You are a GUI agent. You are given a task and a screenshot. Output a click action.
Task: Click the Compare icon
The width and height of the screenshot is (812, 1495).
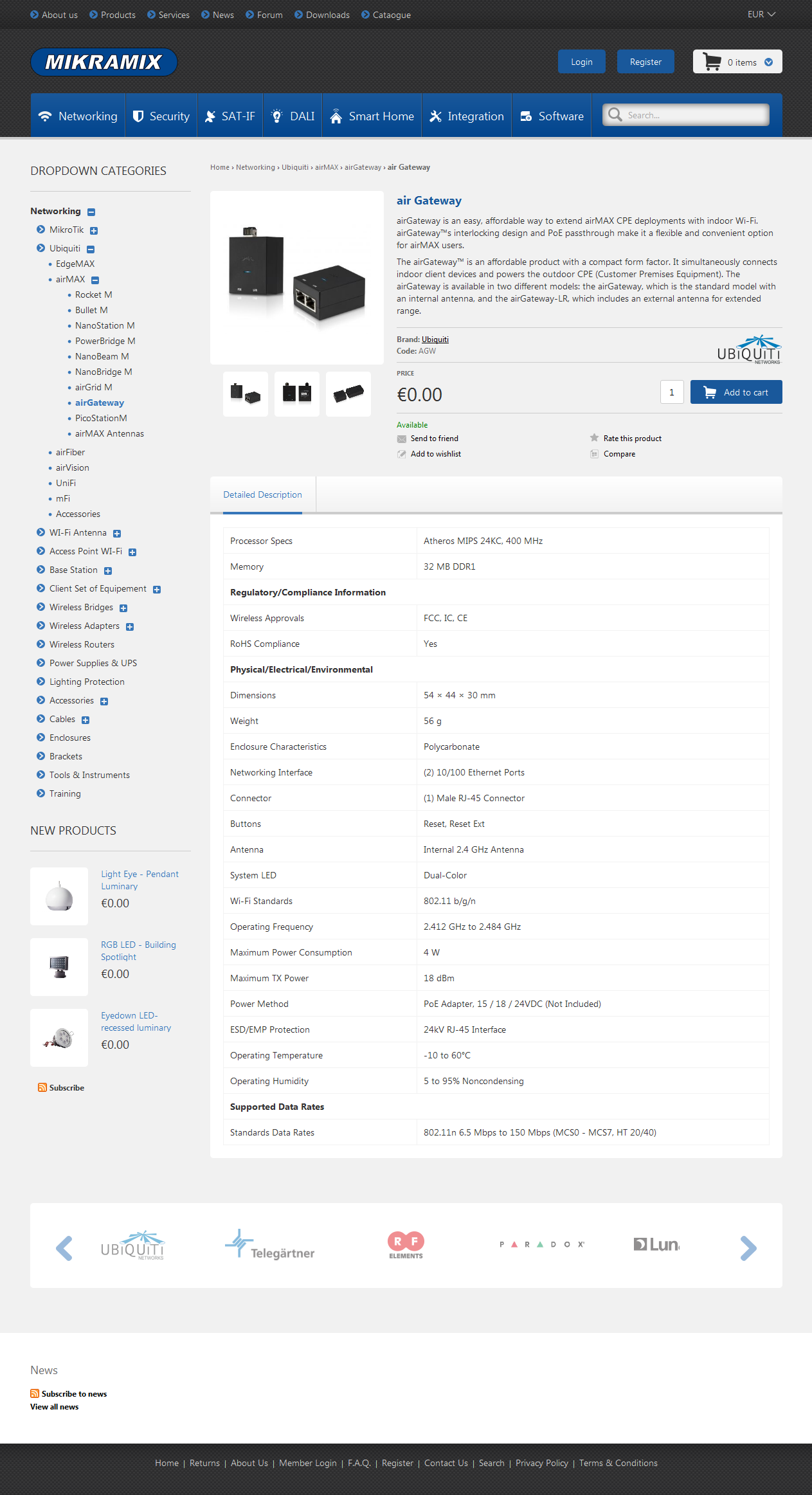tap(595, 455)
